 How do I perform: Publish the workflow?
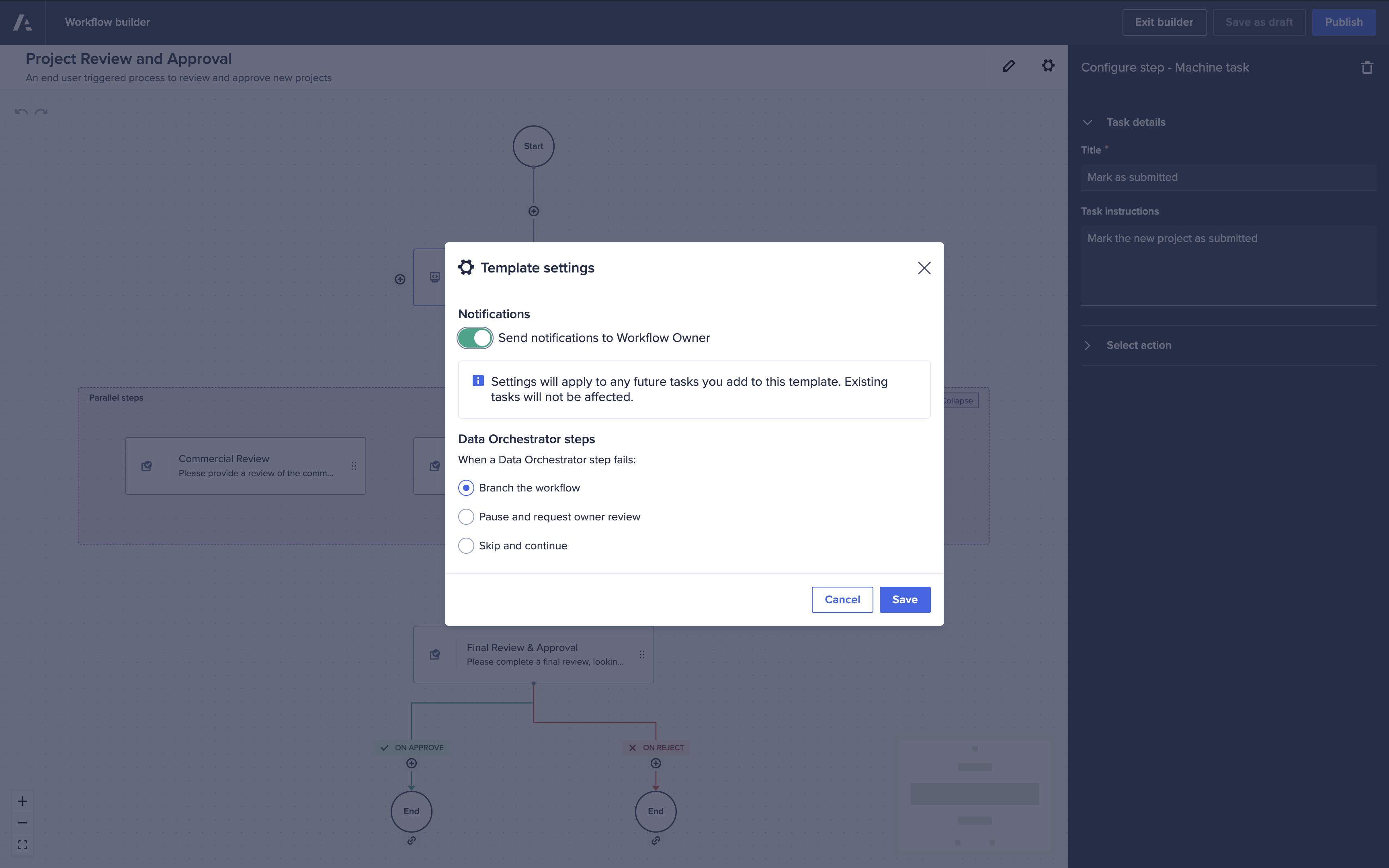pos(1343,23)
